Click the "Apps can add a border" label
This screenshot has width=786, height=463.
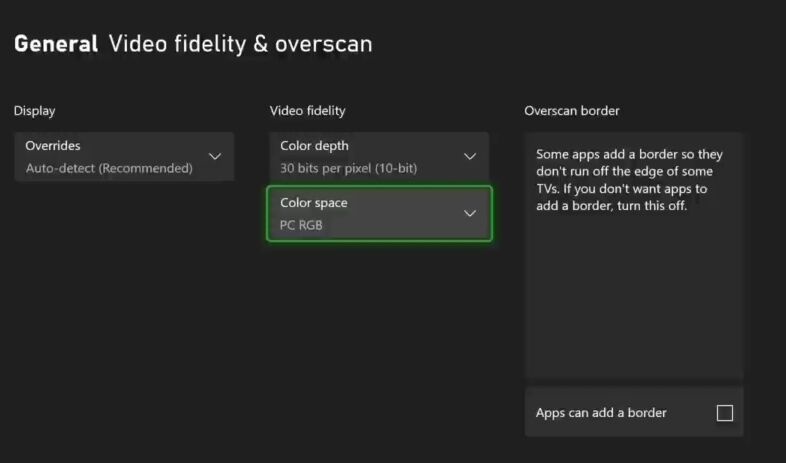pos(601,413)
